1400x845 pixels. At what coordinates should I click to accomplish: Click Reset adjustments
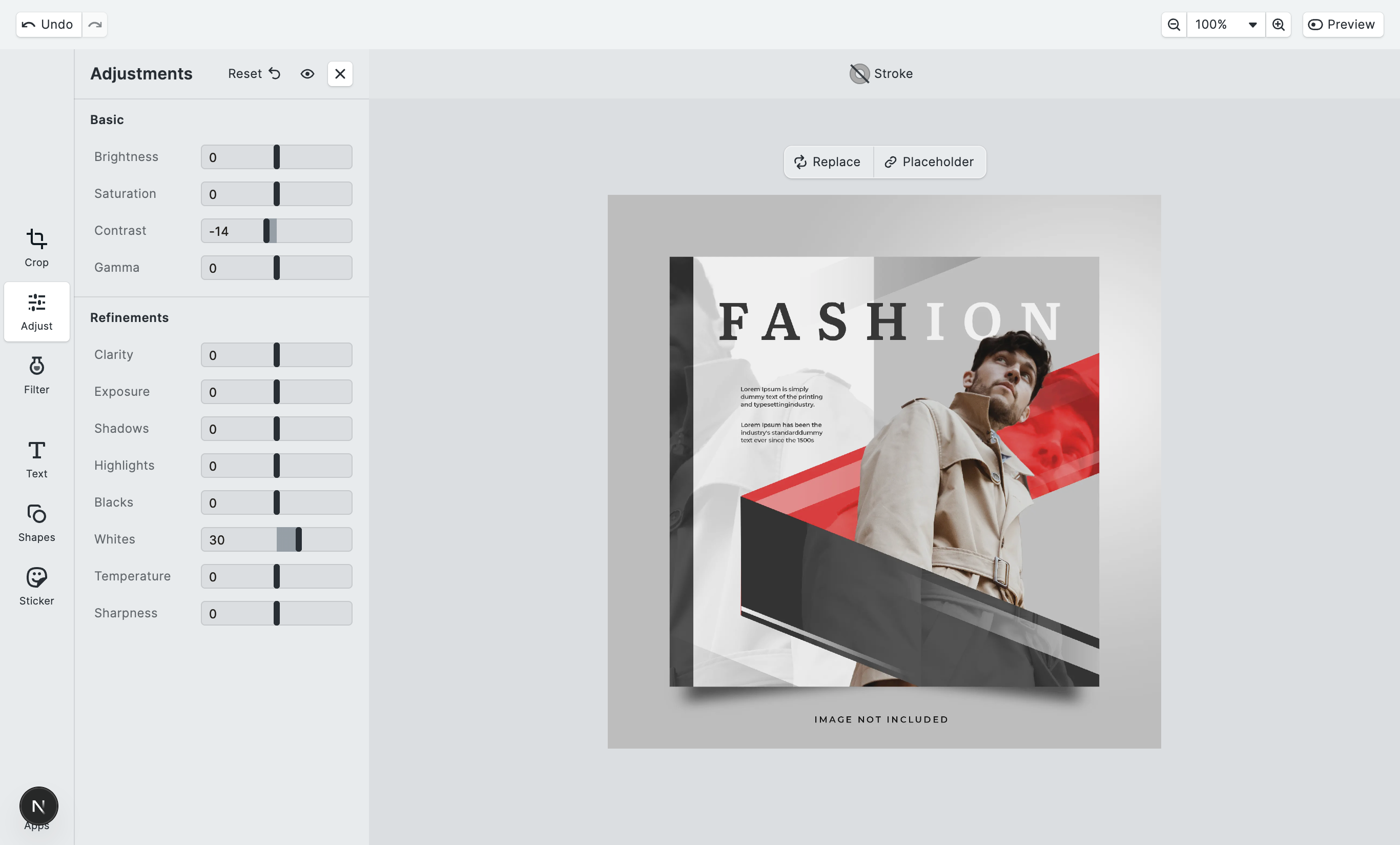254,74
